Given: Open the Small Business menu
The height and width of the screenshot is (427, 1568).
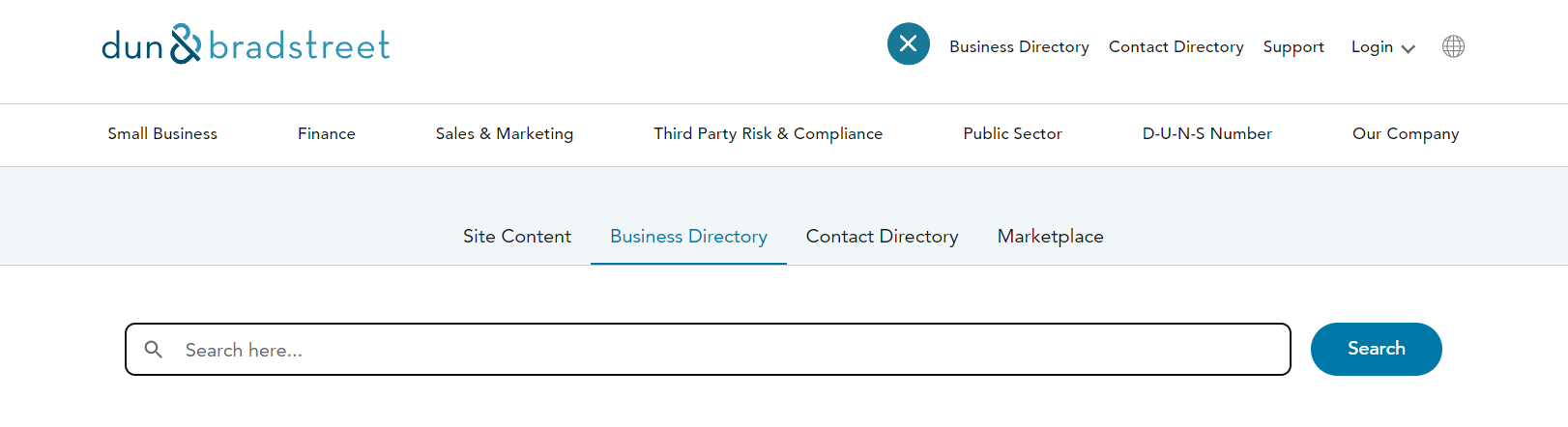Looking at the screenshot, I should tap(162, 133).
